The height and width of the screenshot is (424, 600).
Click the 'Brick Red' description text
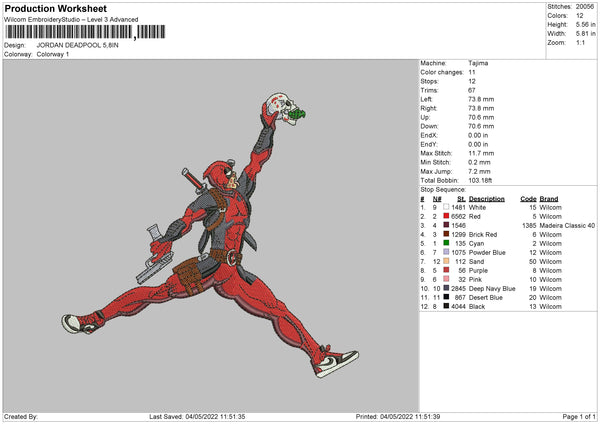tap(483, 234)
